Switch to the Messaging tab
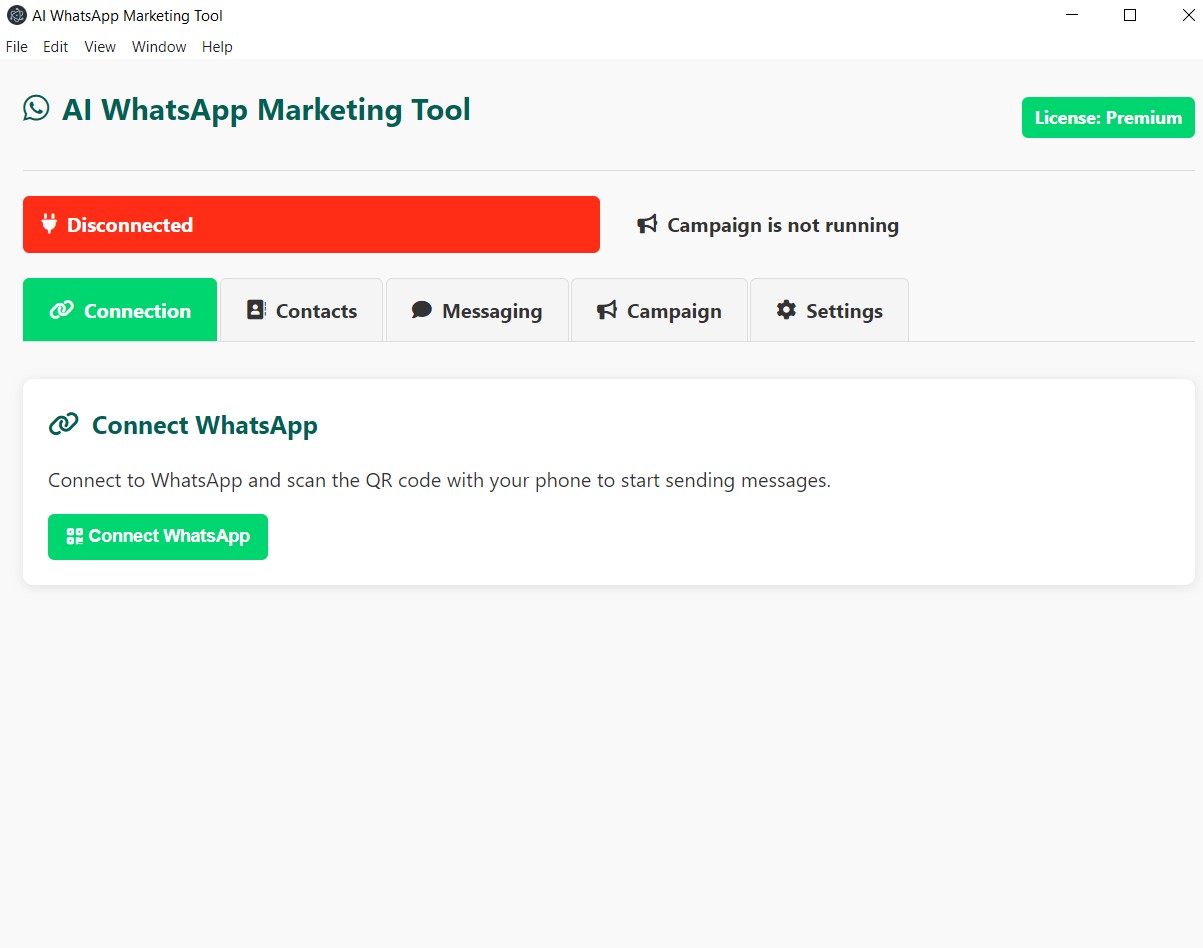The width and height of the screenshot is (1203, 948). [477, 310]
